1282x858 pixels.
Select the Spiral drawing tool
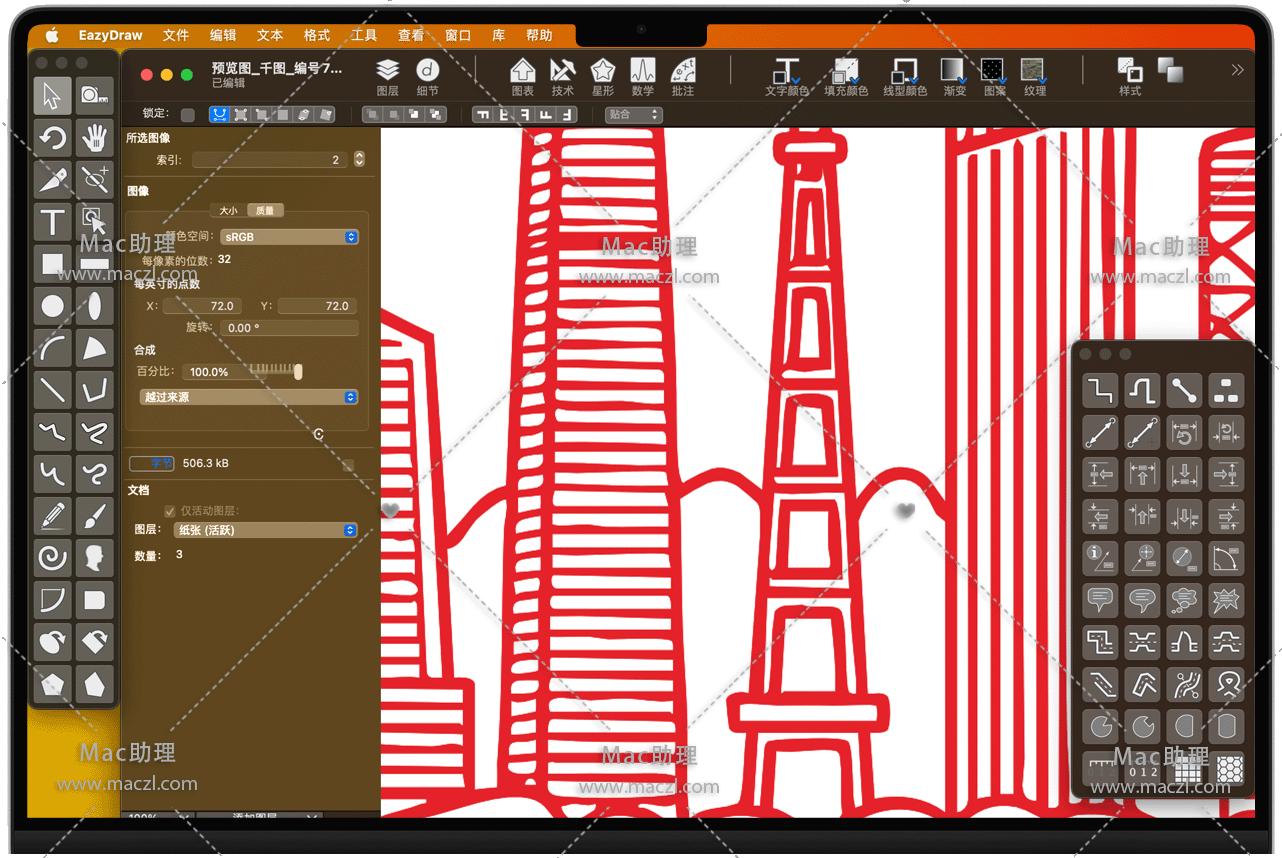[52, 558]
